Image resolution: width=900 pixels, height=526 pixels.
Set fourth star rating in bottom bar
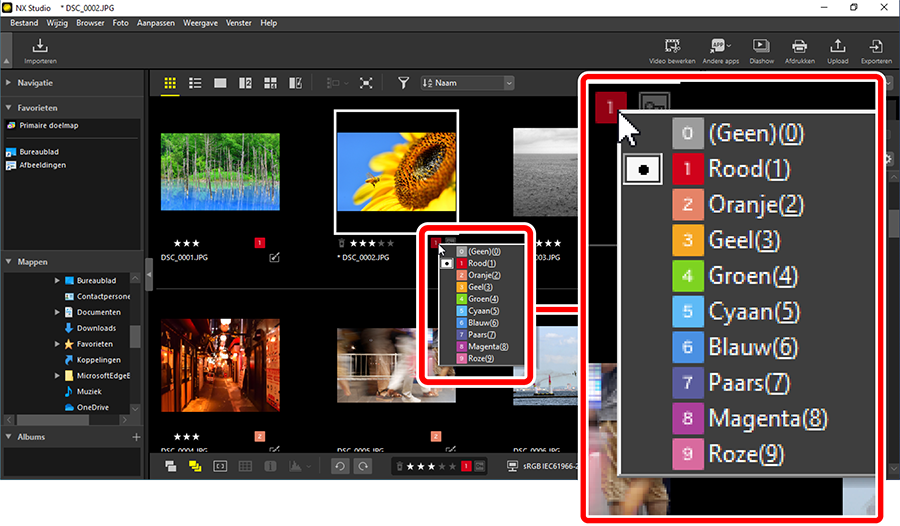[x=442, y=466]
